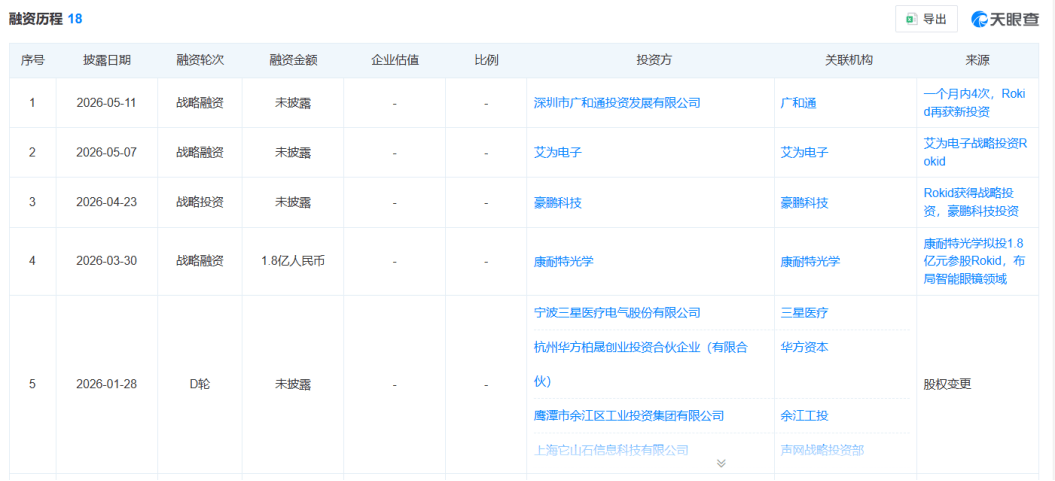1055x481 pixels.
Task: Click the financing count number 18
Action: tap(75, 19)
